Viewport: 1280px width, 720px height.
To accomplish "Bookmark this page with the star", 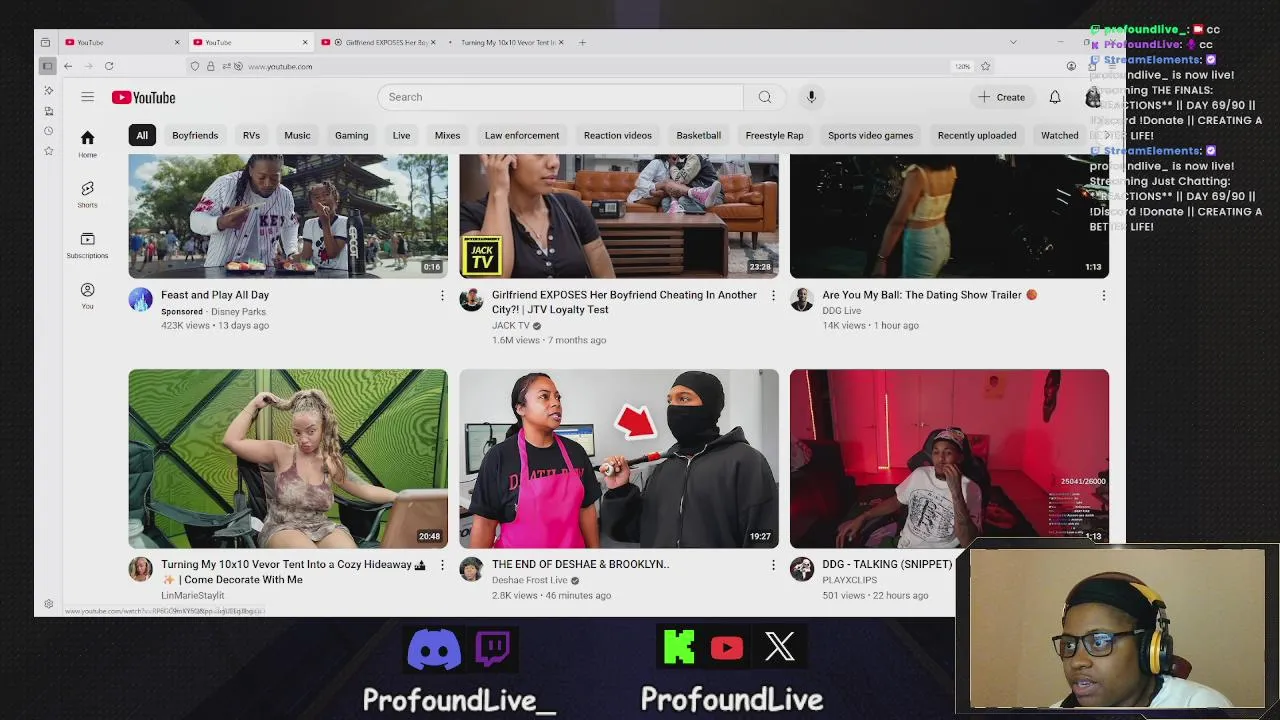I will tap(985, 66).
